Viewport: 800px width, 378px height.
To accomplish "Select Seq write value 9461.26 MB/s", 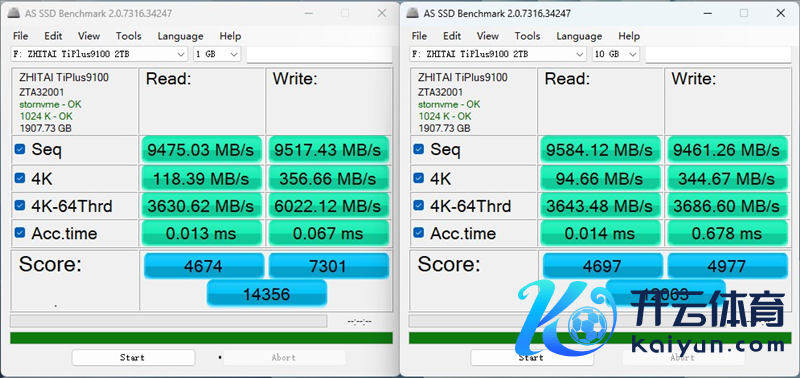I will tap(727, 150).
